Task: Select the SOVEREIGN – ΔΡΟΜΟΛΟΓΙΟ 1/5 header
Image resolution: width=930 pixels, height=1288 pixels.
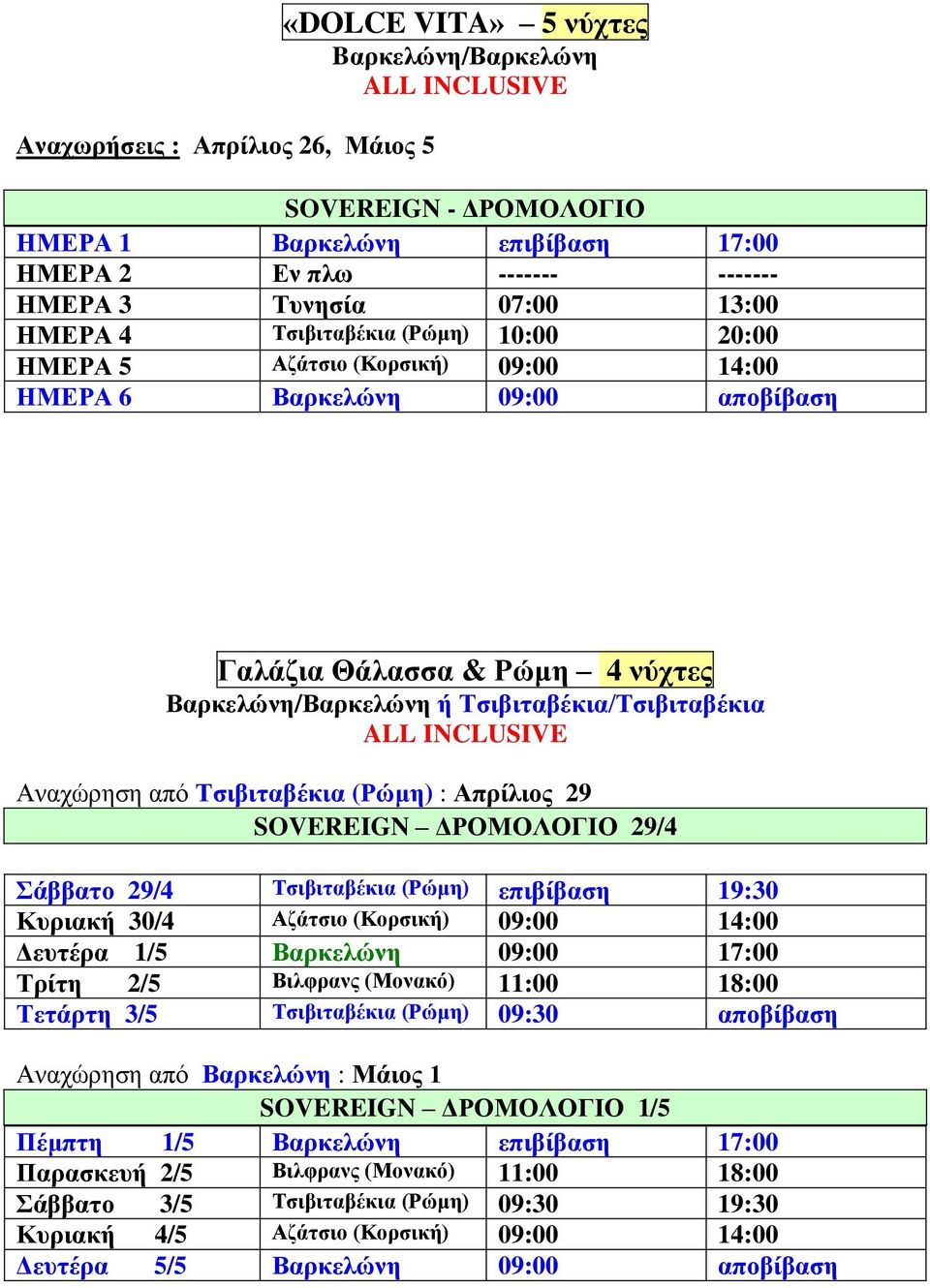Action: pyautogui.click(x=465, y=1107)
